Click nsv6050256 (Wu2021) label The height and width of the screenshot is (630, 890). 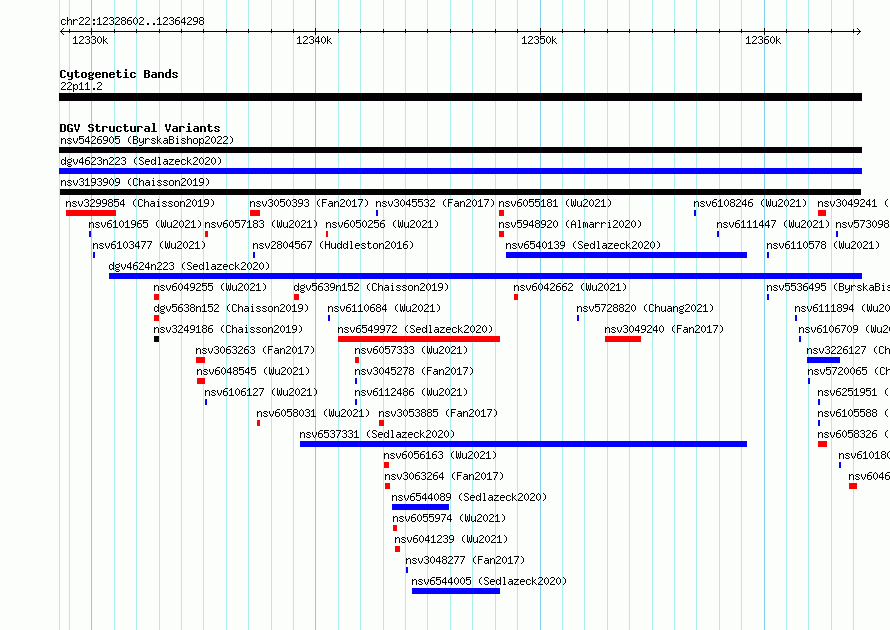coord(382,224)
